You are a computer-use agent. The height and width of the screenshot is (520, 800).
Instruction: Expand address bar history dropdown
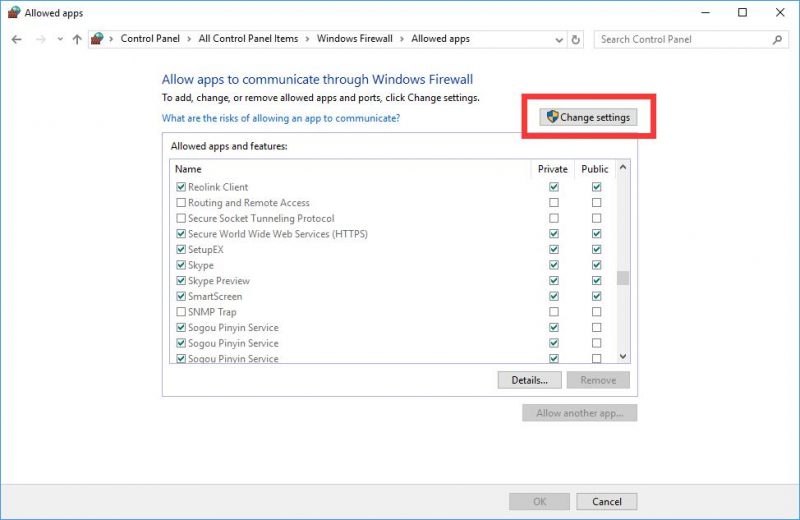pos(559,40)
